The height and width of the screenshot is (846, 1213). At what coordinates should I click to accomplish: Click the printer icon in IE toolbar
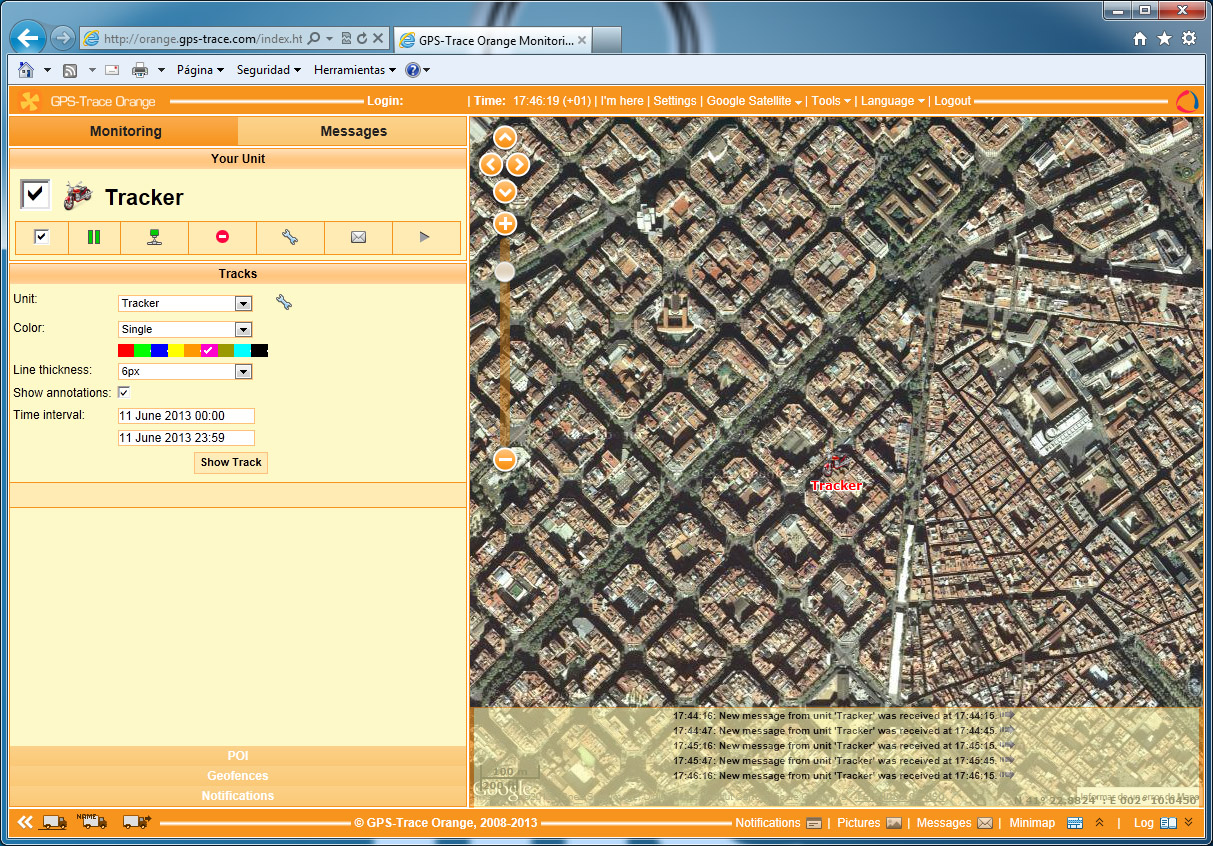coord(140,70)
